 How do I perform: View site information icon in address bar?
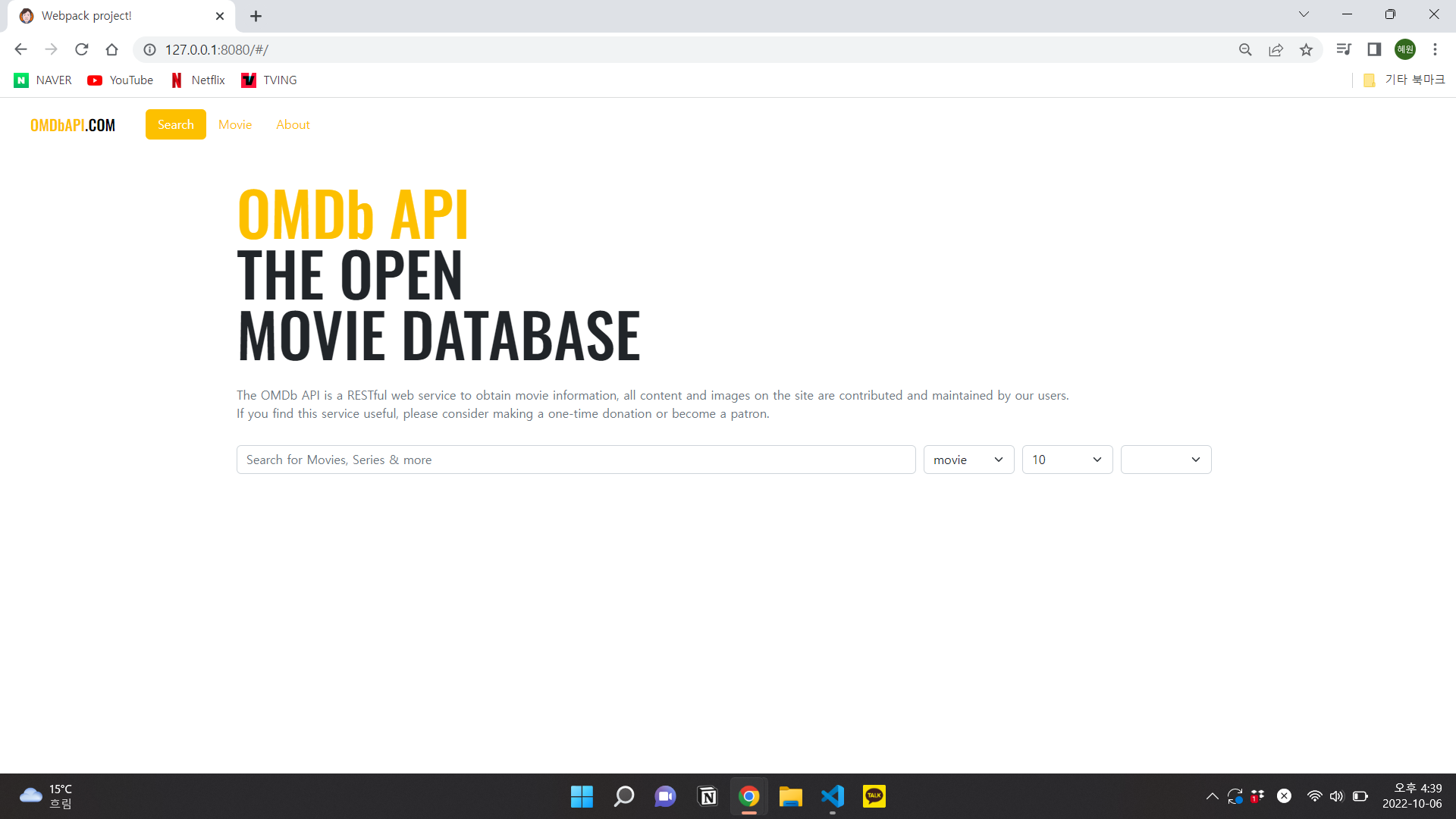[x=150, y=49]
